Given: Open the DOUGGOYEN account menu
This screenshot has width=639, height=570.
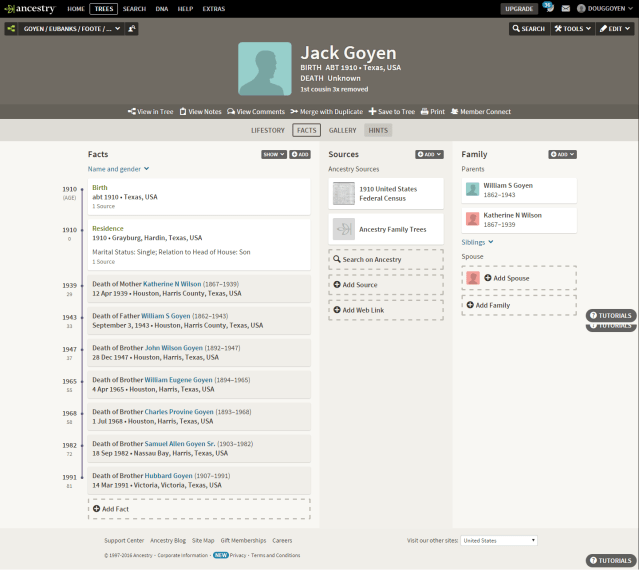Looking at the screenshot, I should (605, 9).
